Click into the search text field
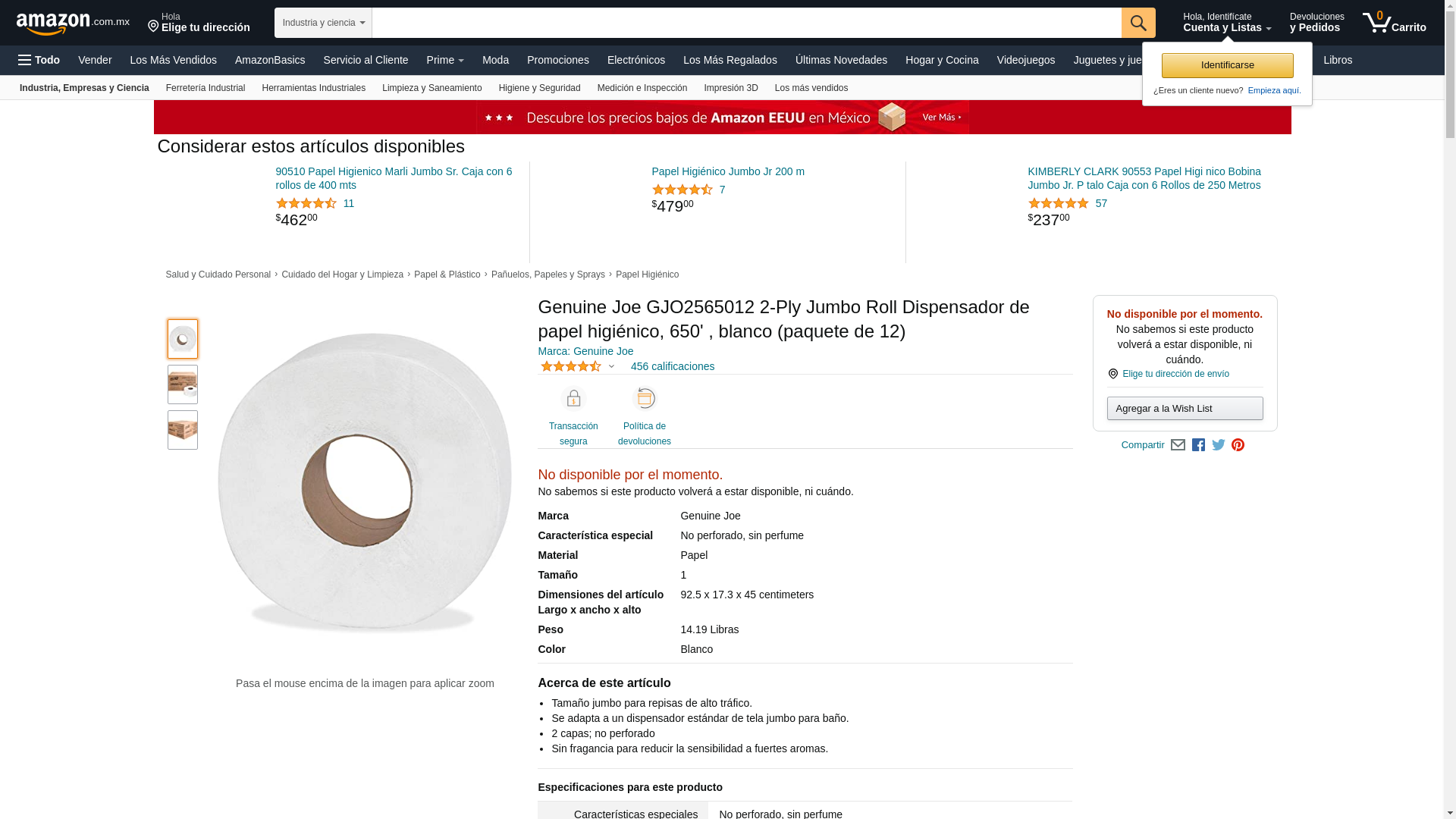Image resolution: width=1456 pixels, height=819 pixels. [x=746, y=23]
